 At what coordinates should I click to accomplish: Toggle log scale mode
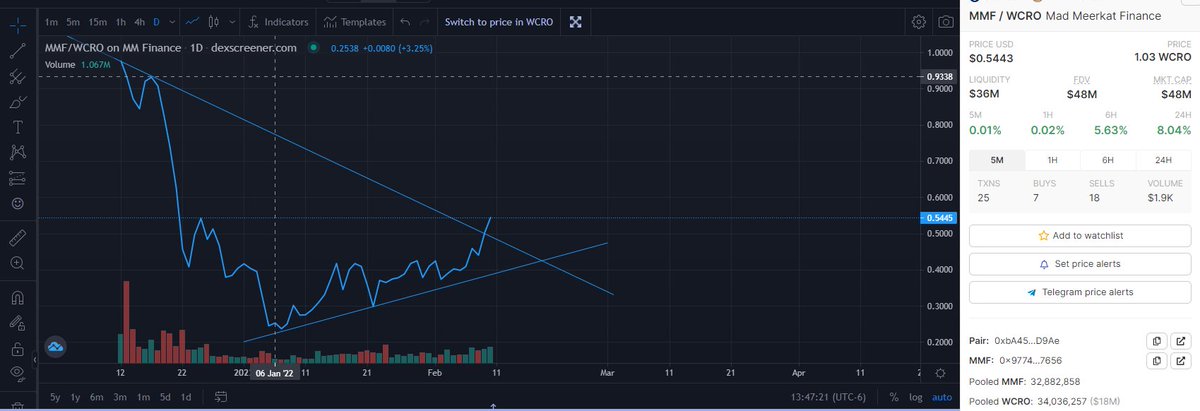tap(914, 397)
